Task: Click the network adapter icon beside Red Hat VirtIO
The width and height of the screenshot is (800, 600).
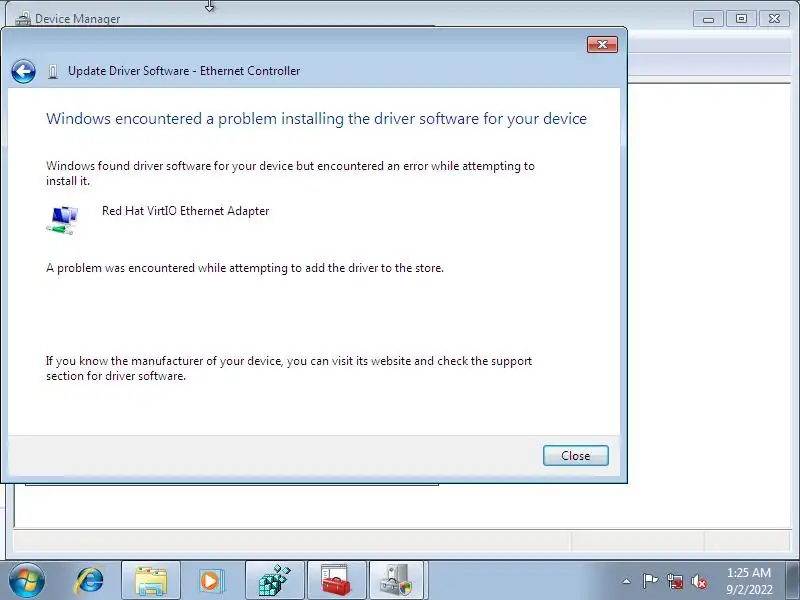Action: coord(62,220)
